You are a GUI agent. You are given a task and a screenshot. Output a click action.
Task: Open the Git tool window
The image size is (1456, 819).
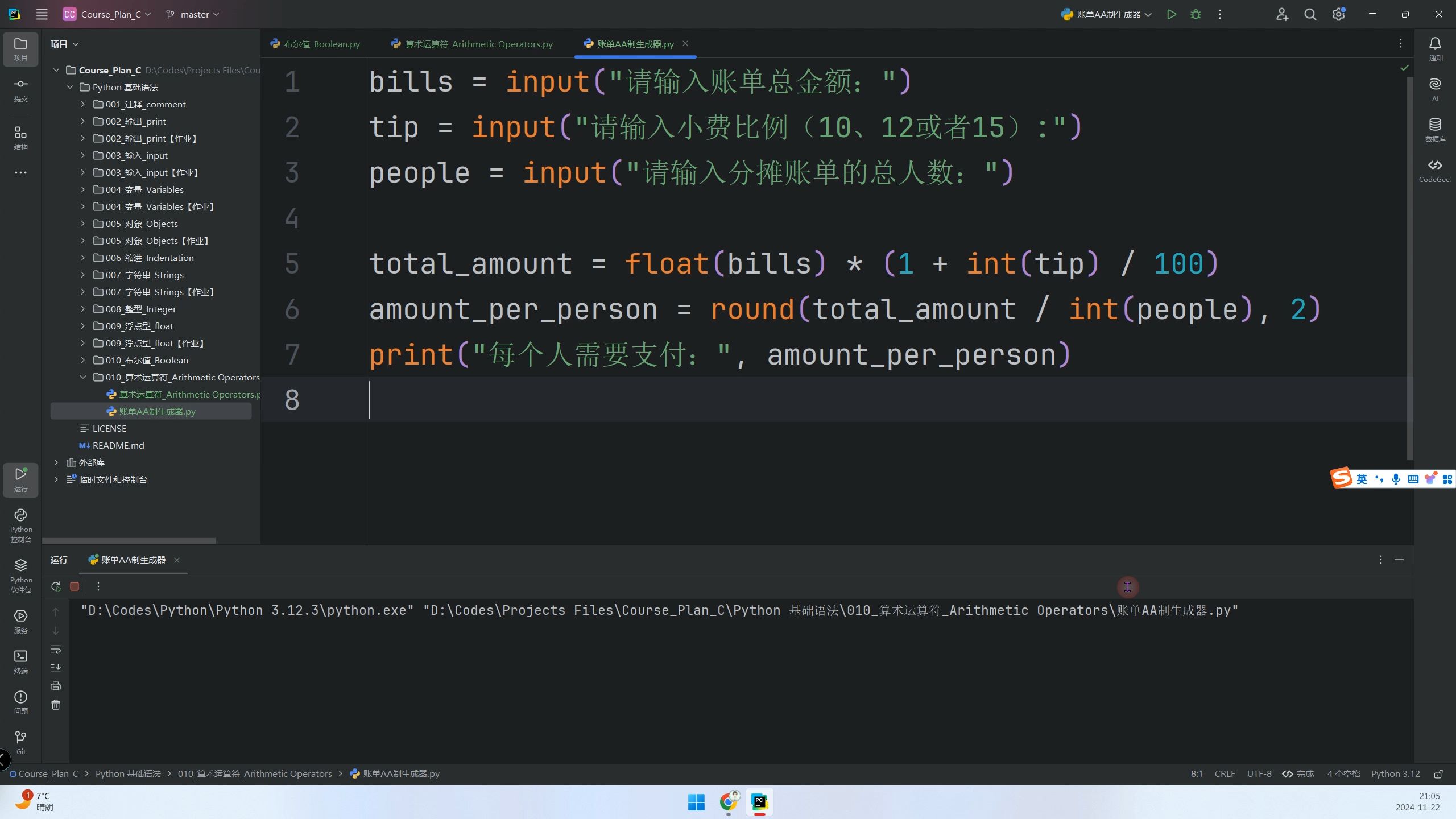20,743
